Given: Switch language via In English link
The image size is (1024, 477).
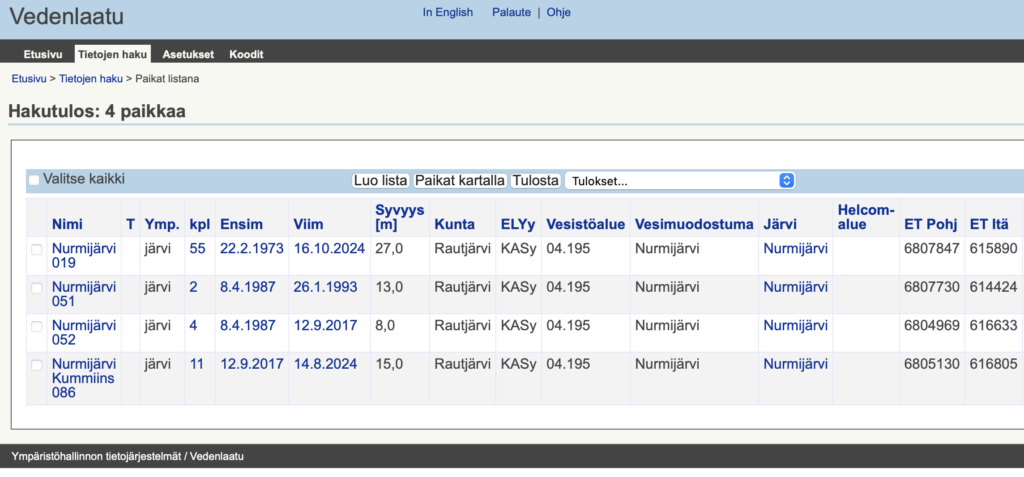Looking at the screenshot, I should [x=448, y=13].
